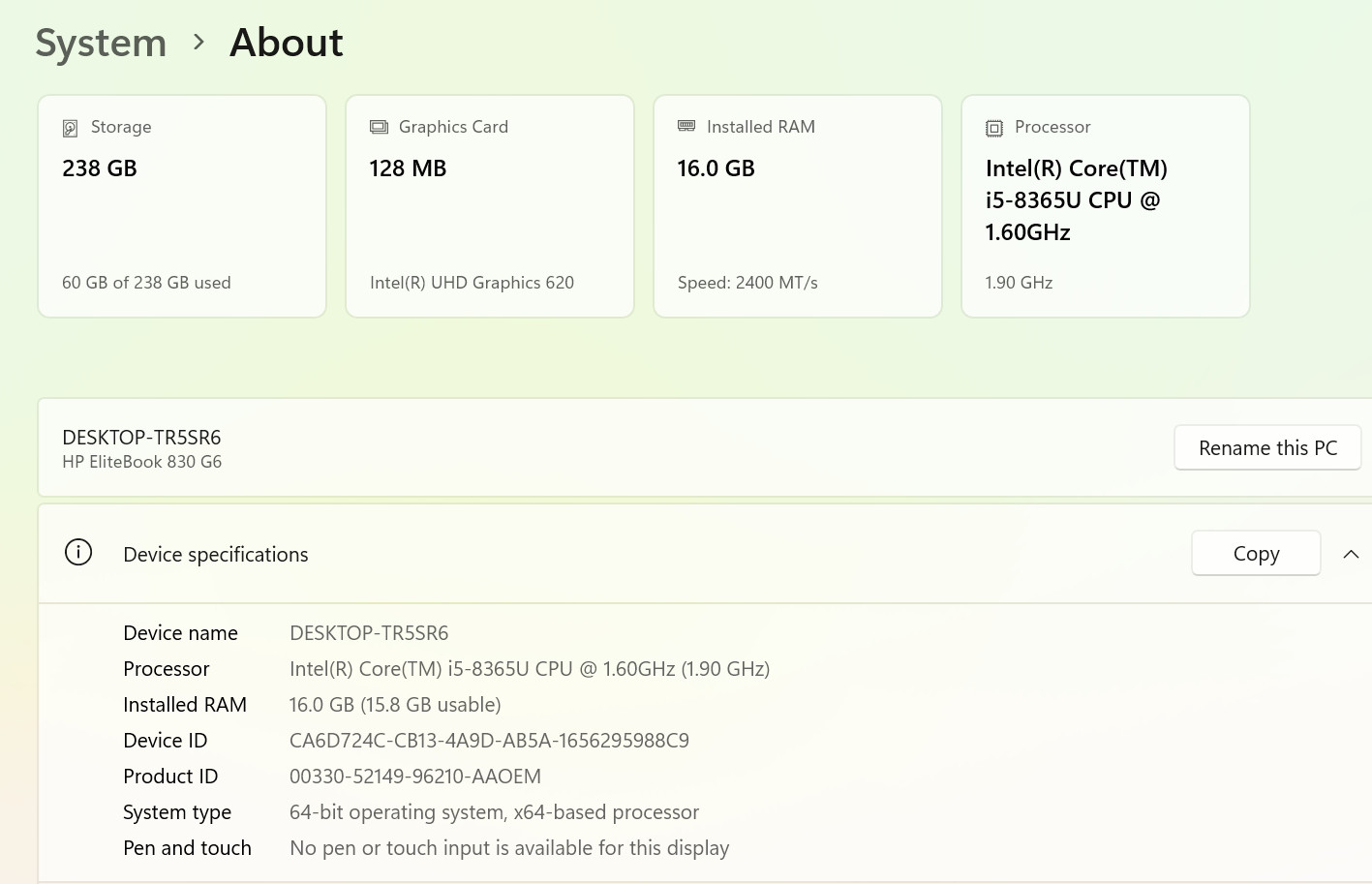Select the '1.90 GHz' text in Processor card

1019,283
